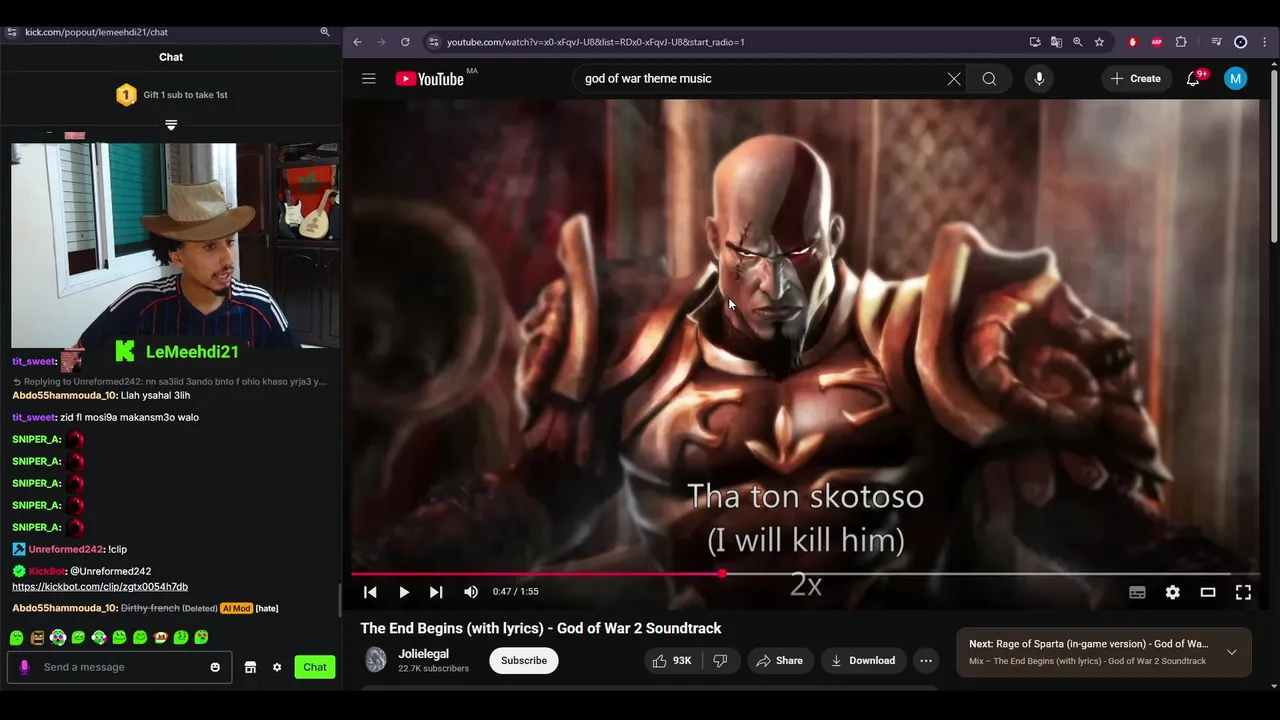
Task: Dislike the video
Action: pos(720,660)
